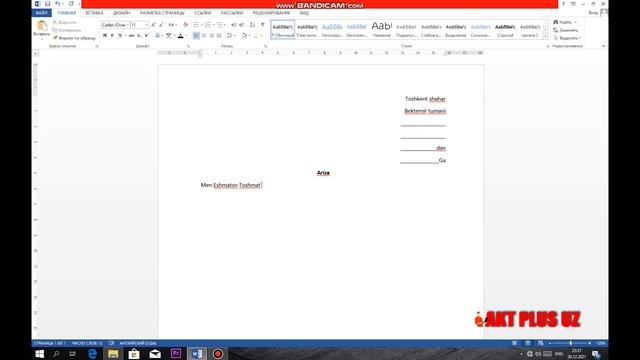Click the Copy (Копировать) command

pos(67,30)
